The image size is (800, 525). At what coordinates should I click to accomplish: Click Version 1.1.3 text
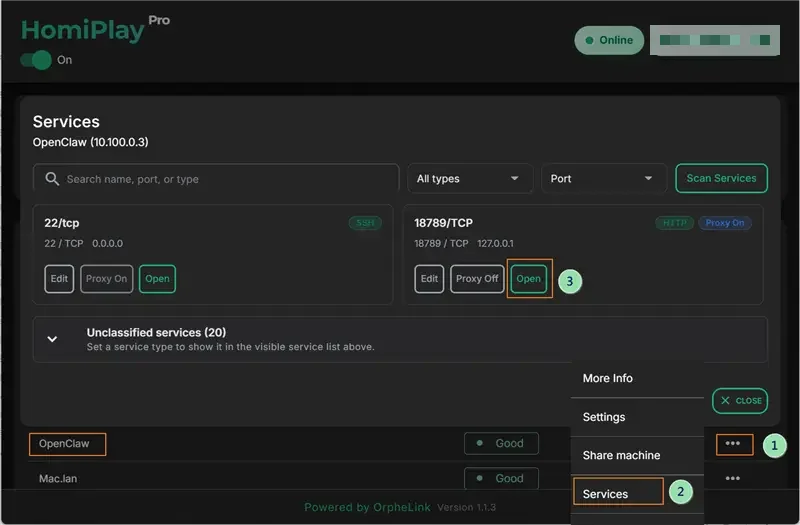pyautogui.click(x=466, y=508)
